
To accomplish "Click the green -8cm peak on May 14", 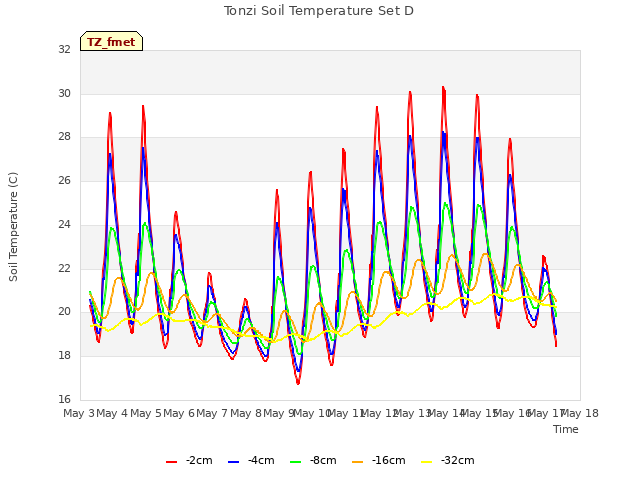I will (445, 203).
